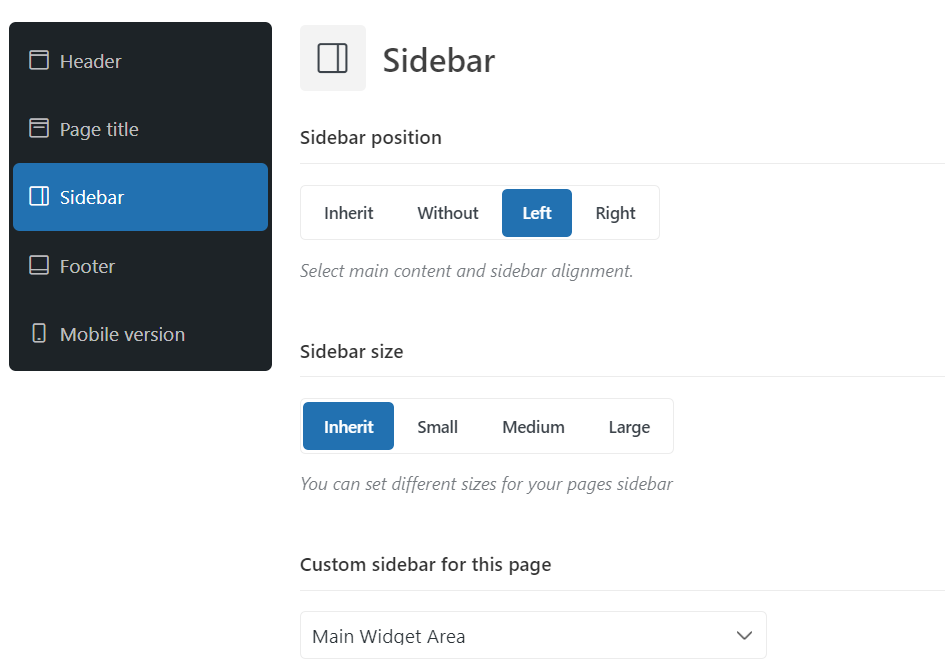The height and width of the screenshot is (670, 945).
Task: Click the Header layout icon in the menu
Action: [x=39, y=60]
